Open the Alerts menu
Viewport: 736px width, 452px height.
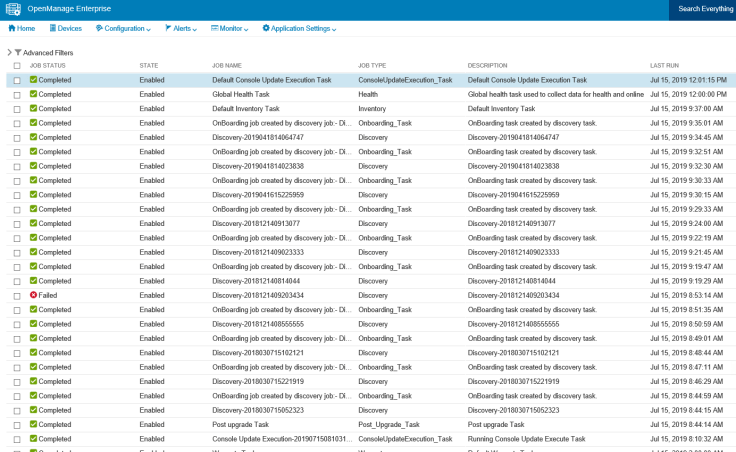point(183,29)
